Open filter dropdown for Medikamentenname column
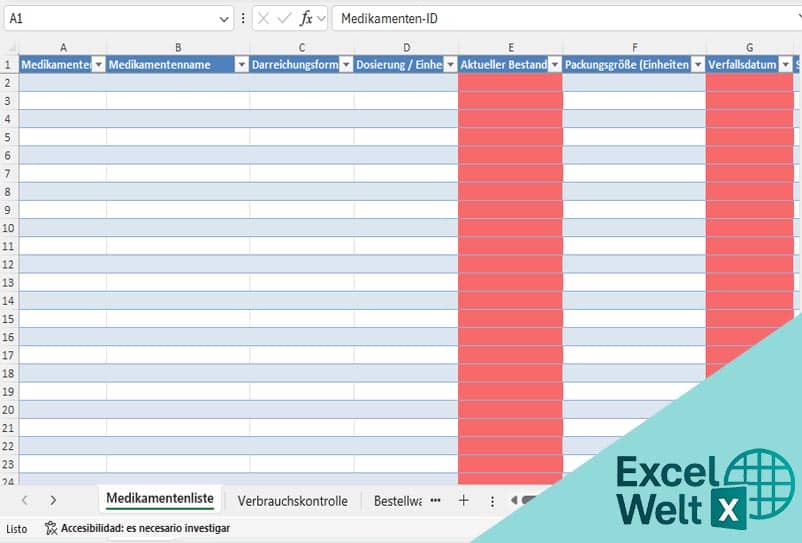This screenshot has height=543, width=802. (241, 64)
